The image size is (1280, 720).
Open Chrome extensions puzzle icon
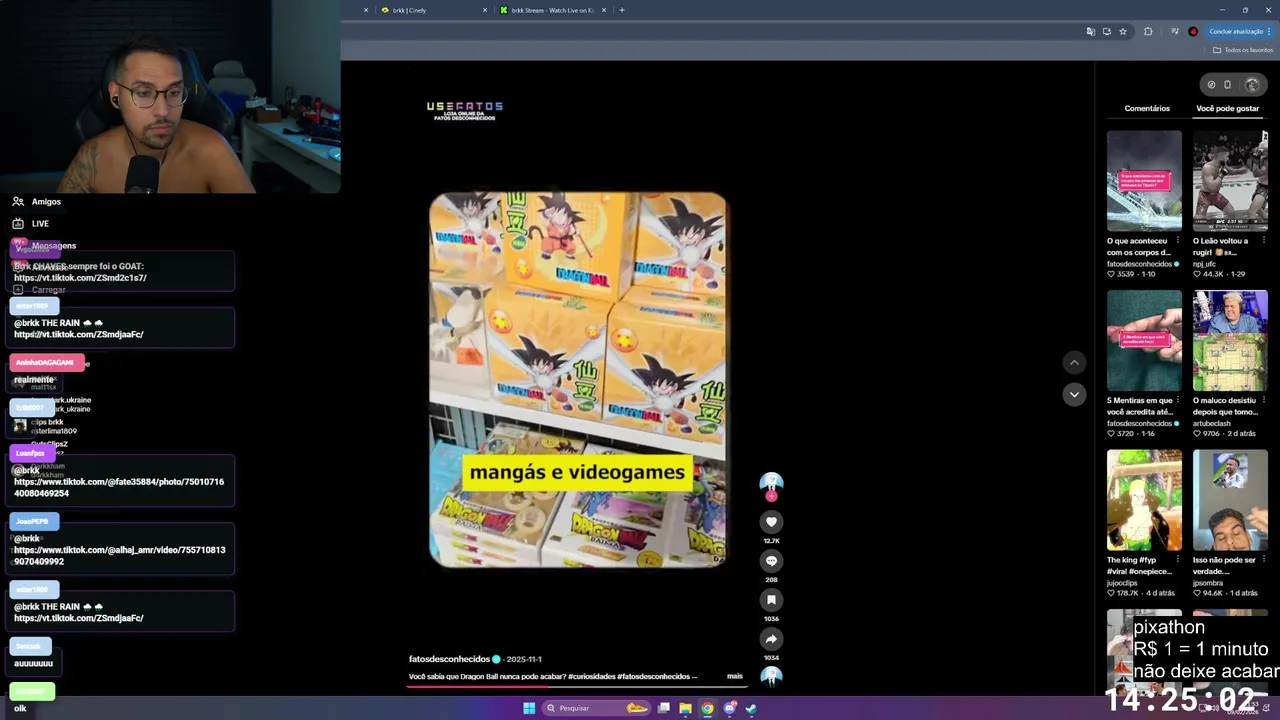(1148, 32)
